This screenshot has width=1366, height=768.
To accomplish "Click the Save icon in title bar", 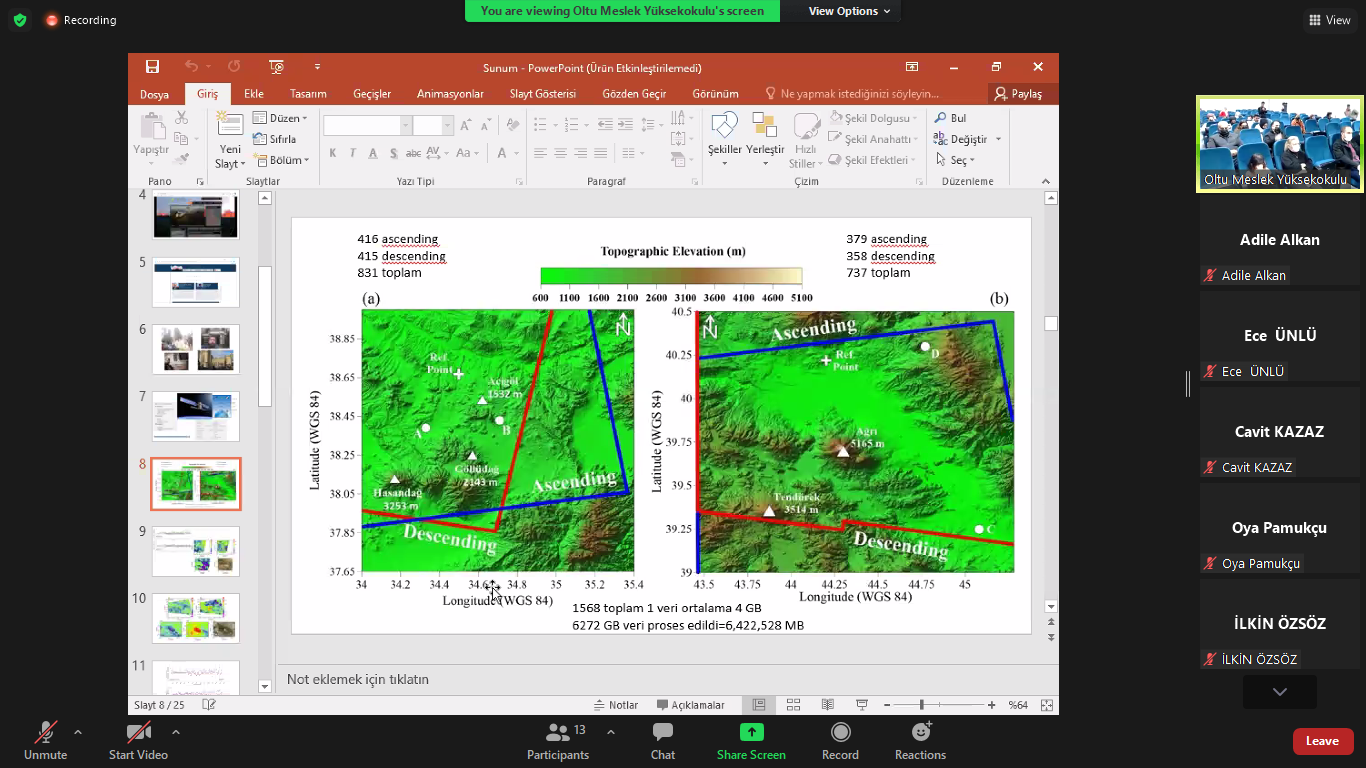I will coord(152,67).
